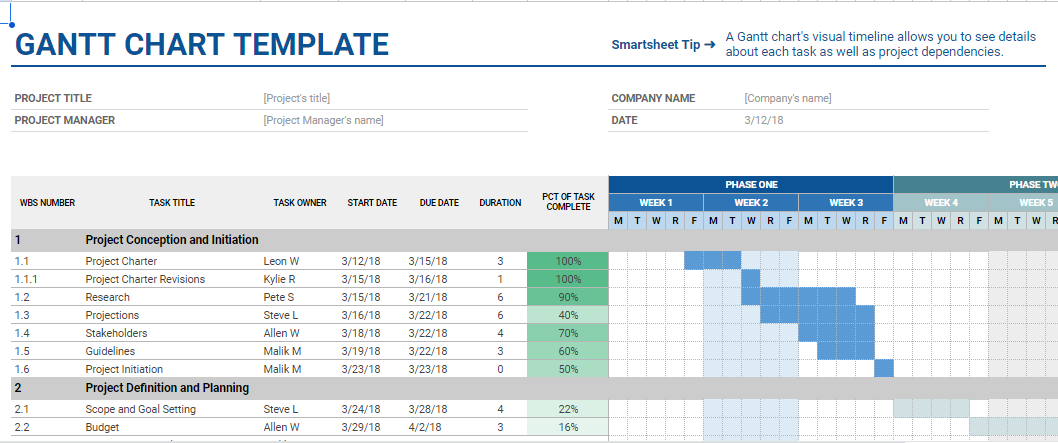Viewport: 1058px width, 443px height.
Task: Click the Project Conception and Initiation section row
Action: tap(172, 240)
